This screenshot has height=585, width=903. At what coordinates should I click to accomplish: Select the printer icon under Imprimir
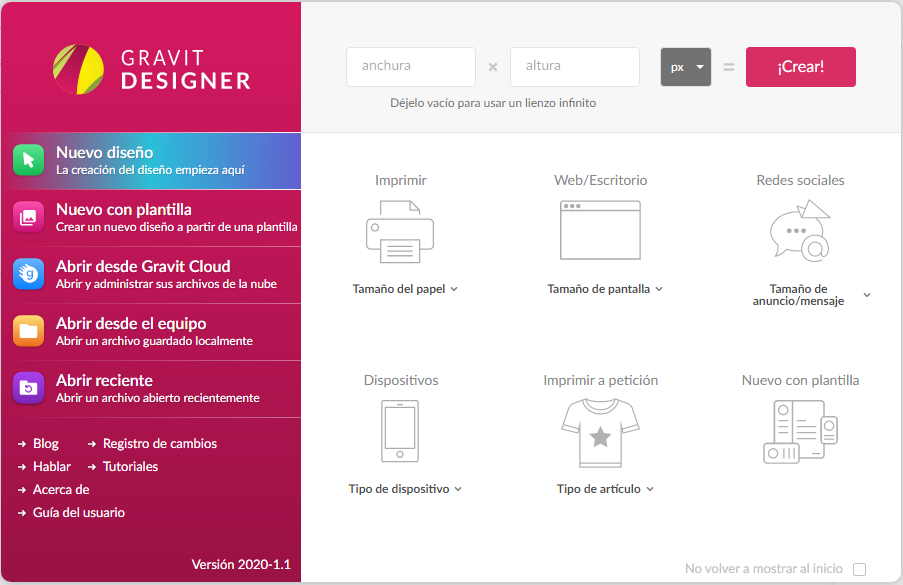pyautogui.click(x=400, y=231)
